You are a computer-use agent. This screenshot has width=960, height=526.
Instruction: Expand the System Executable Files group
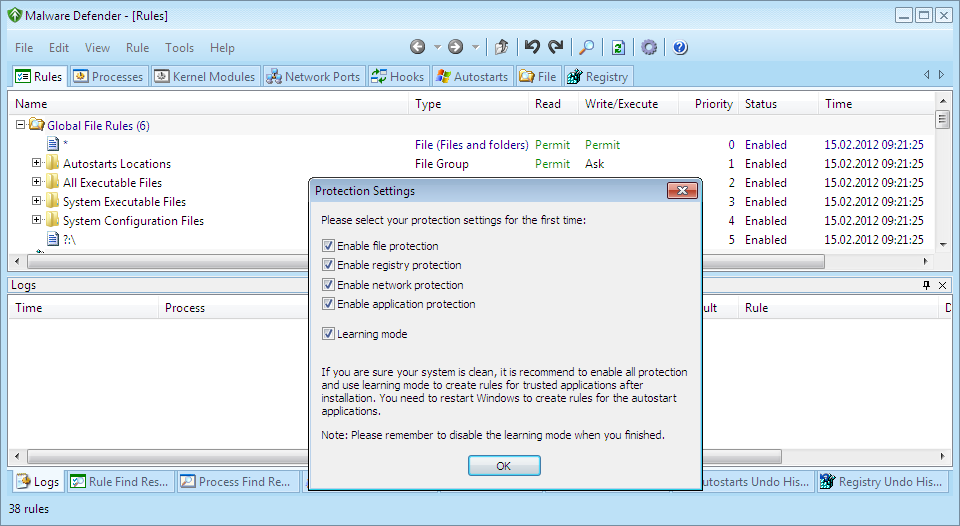click(36, 201)
